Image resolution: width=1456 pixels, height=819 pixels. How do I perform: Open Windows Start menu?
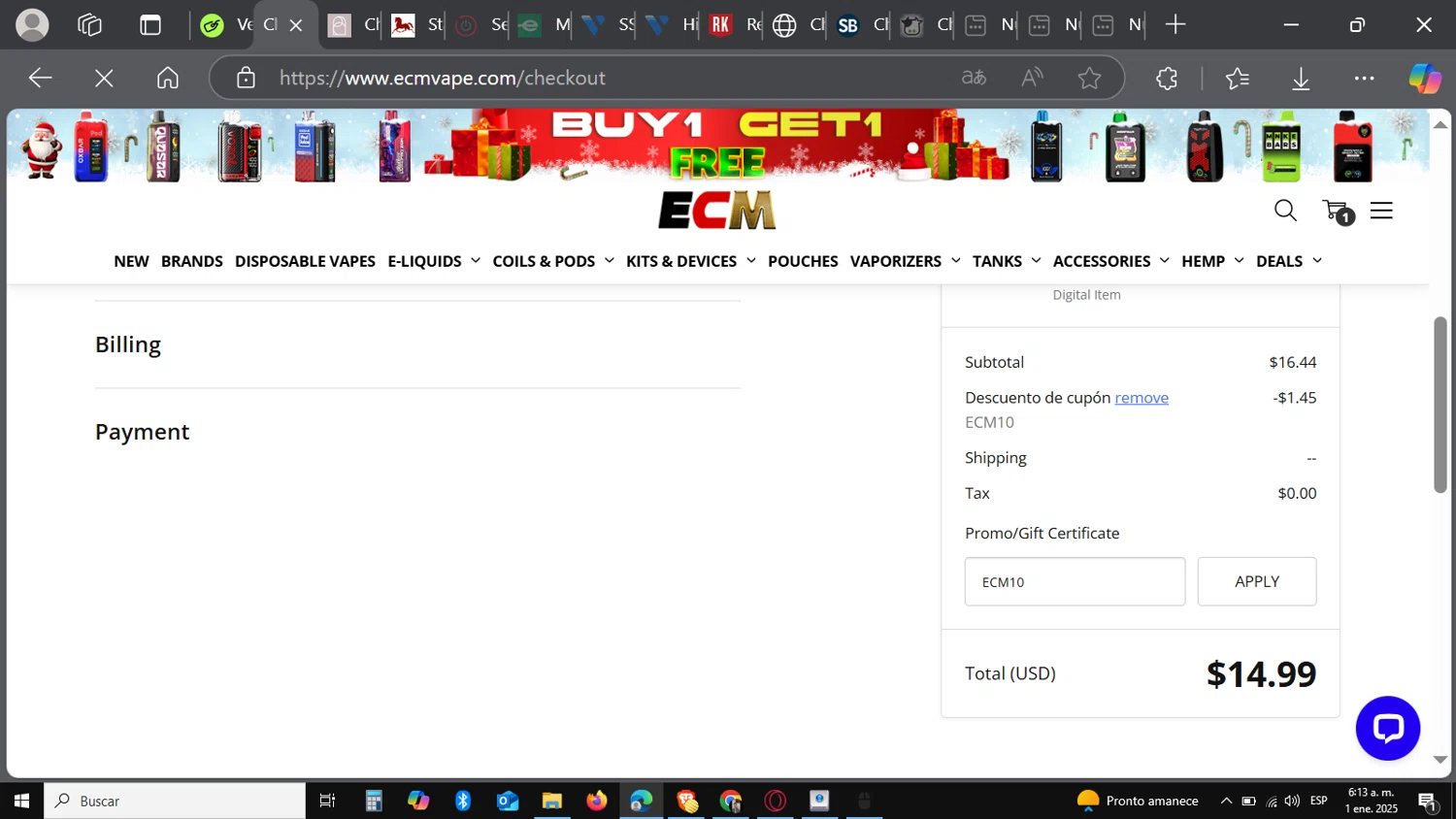(21, 801)
